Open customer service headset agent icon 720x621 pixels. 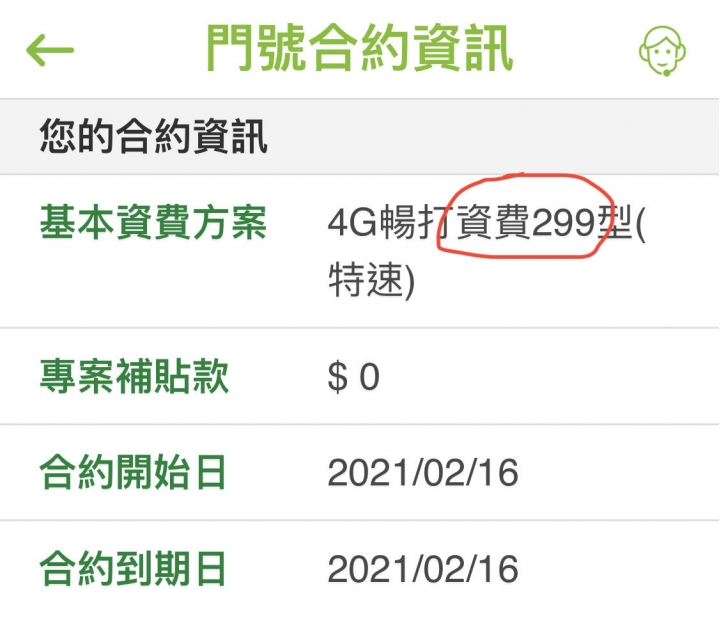click(662, 51)
